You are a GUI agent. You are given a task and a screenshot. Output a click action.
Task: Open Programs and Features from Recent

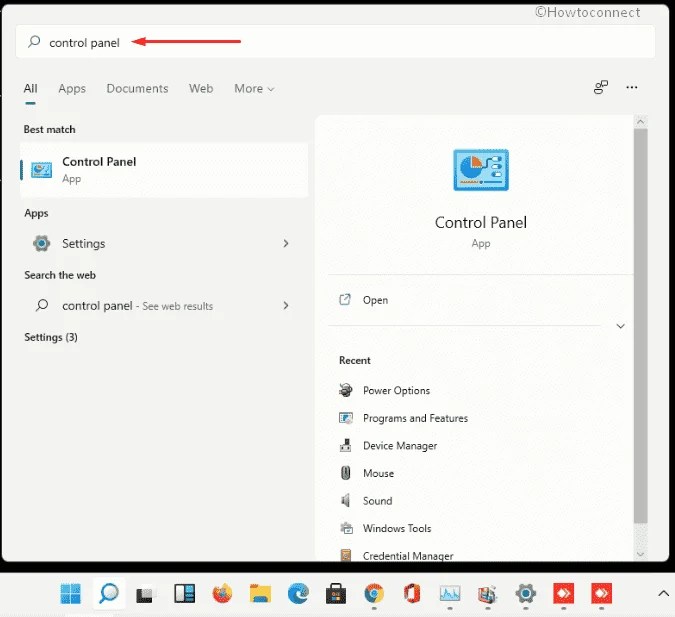415,418
